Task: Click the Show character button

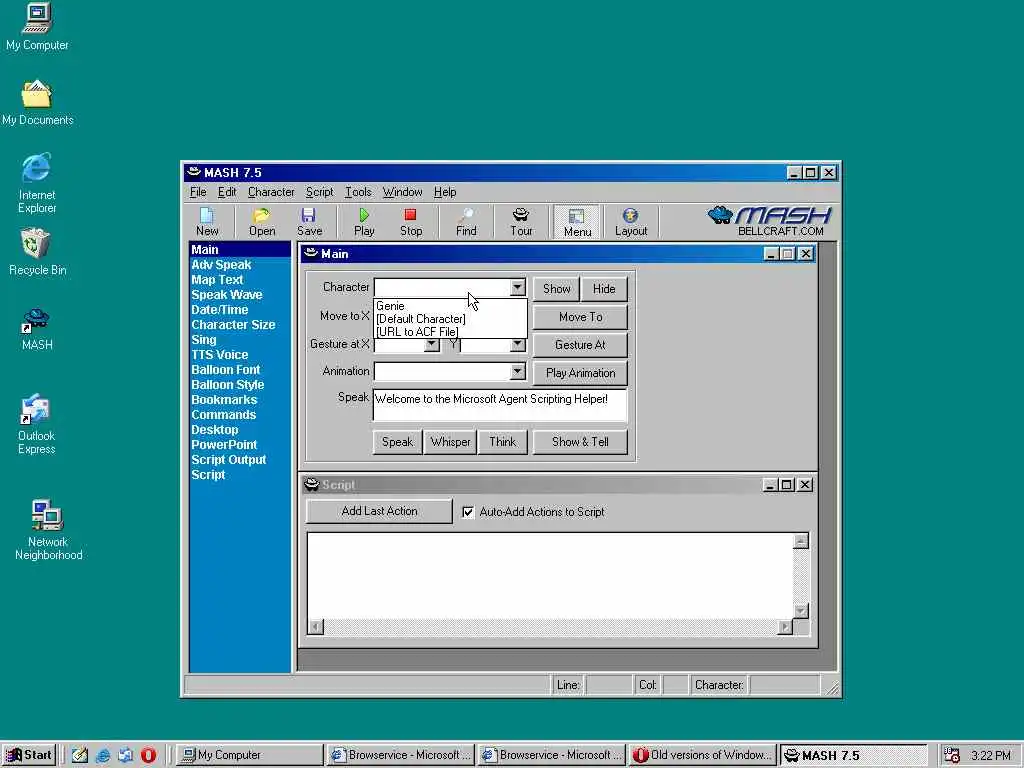Action: [556, 289]
